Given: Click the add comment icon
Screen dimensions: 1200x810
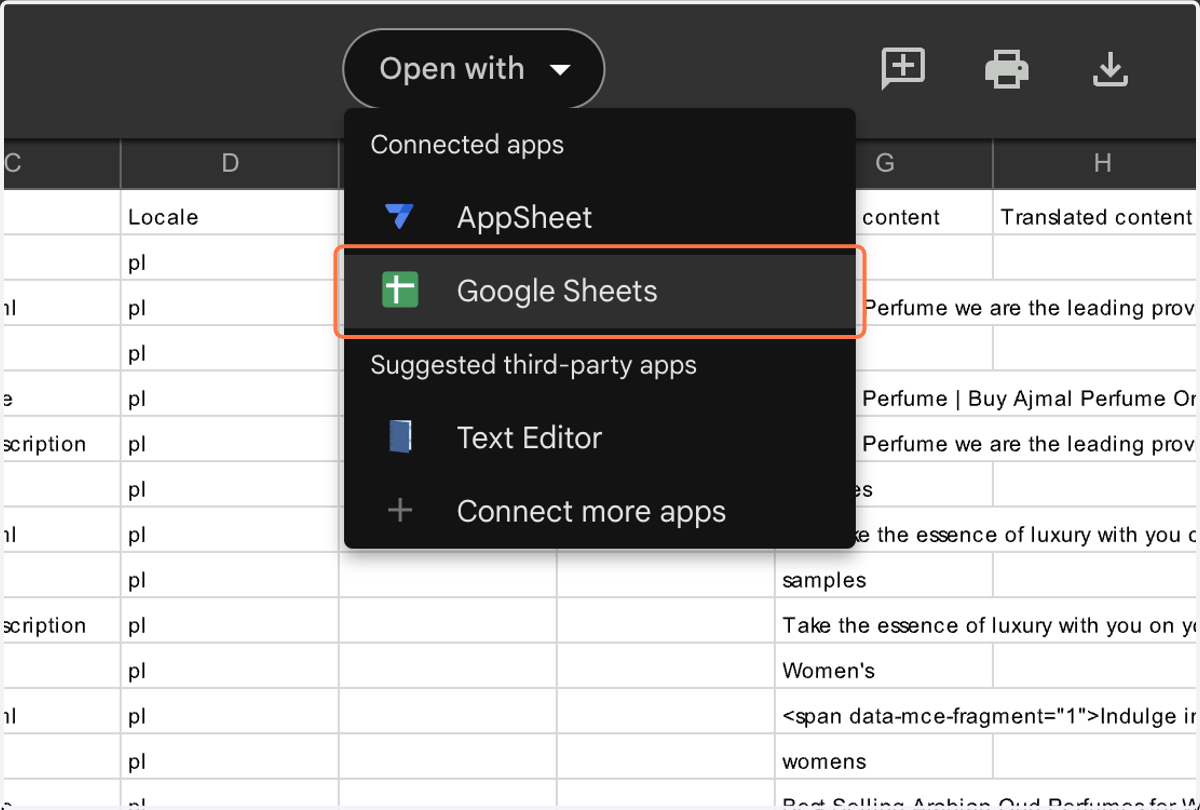Looking at the screenshot, I should tap(902, 69).
